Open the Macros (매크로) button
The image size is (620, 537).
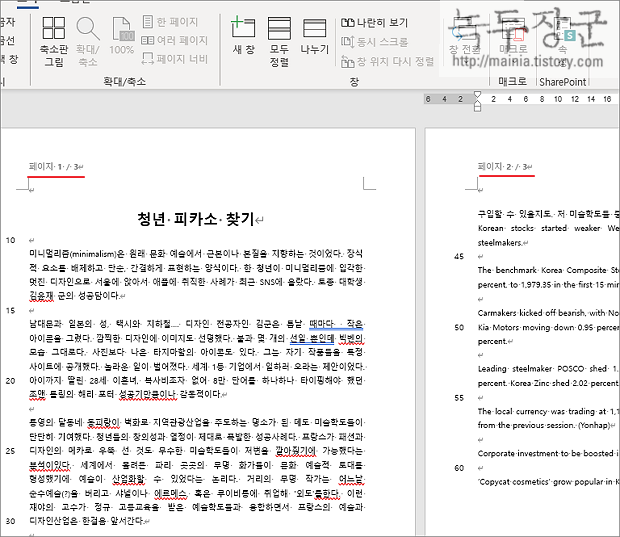pyautogui.click(x=513, y=40)
